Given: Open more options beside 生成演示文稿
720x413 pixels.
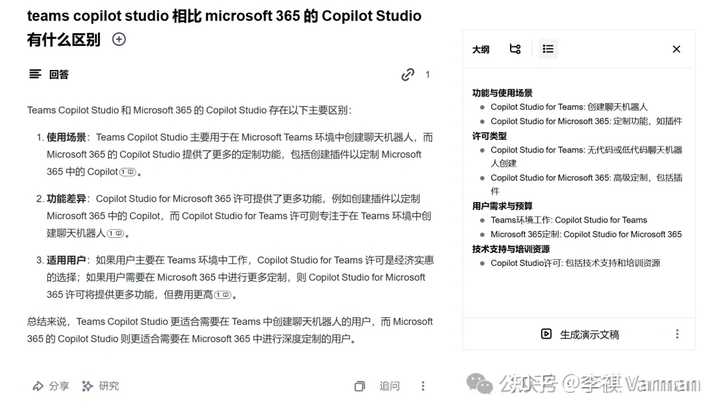Looking at the screenshot, I should [677, 334].
